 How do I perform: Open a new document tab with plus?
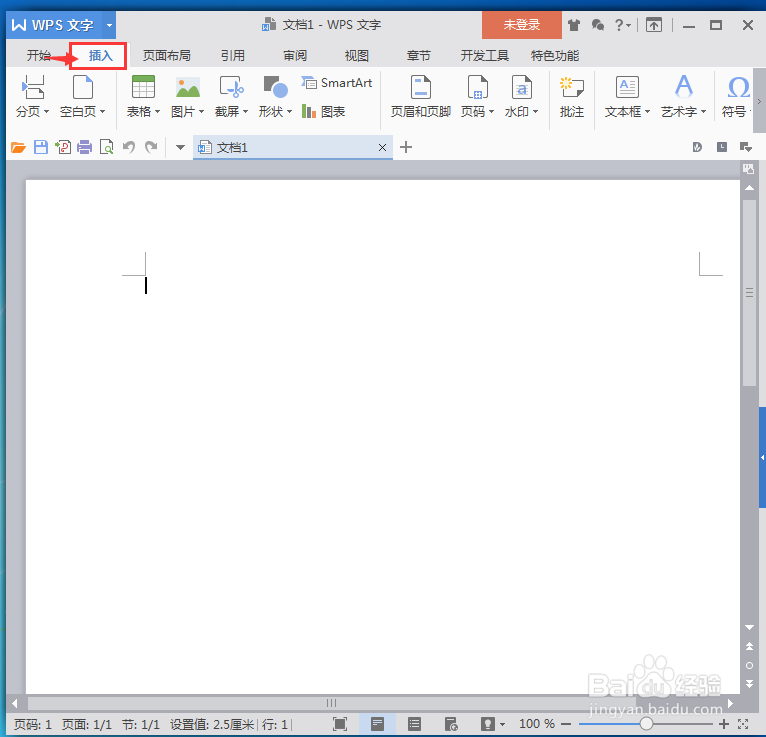pos(406,147)
